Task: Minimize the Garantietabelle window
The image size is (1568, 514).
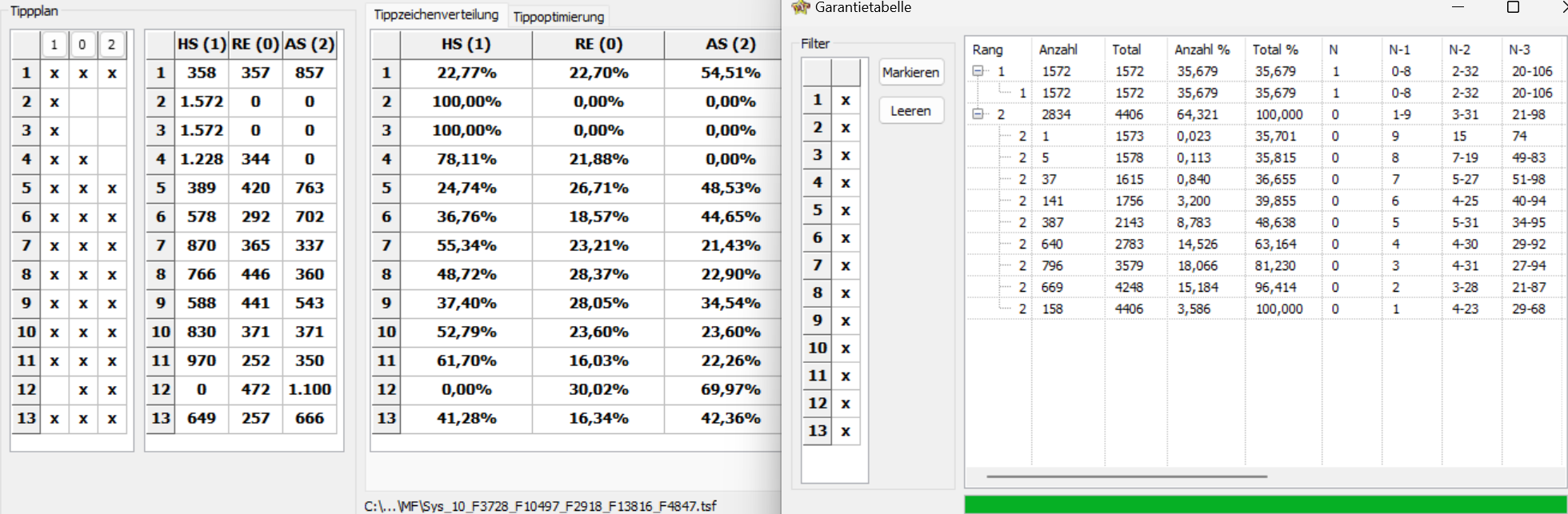Action: pyautogui.click(x=1458, y=7)
